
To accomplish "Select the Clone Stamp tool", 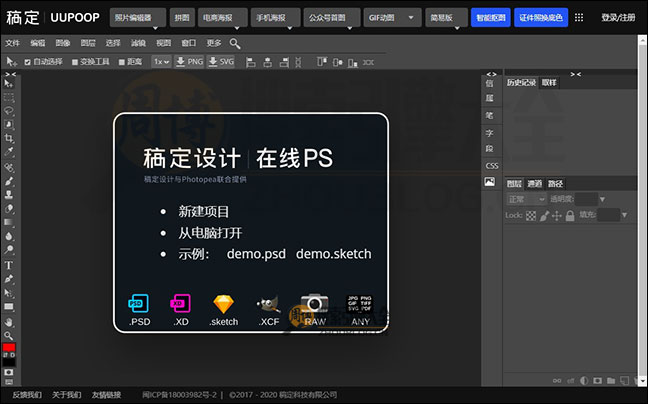I will [9, 195].
